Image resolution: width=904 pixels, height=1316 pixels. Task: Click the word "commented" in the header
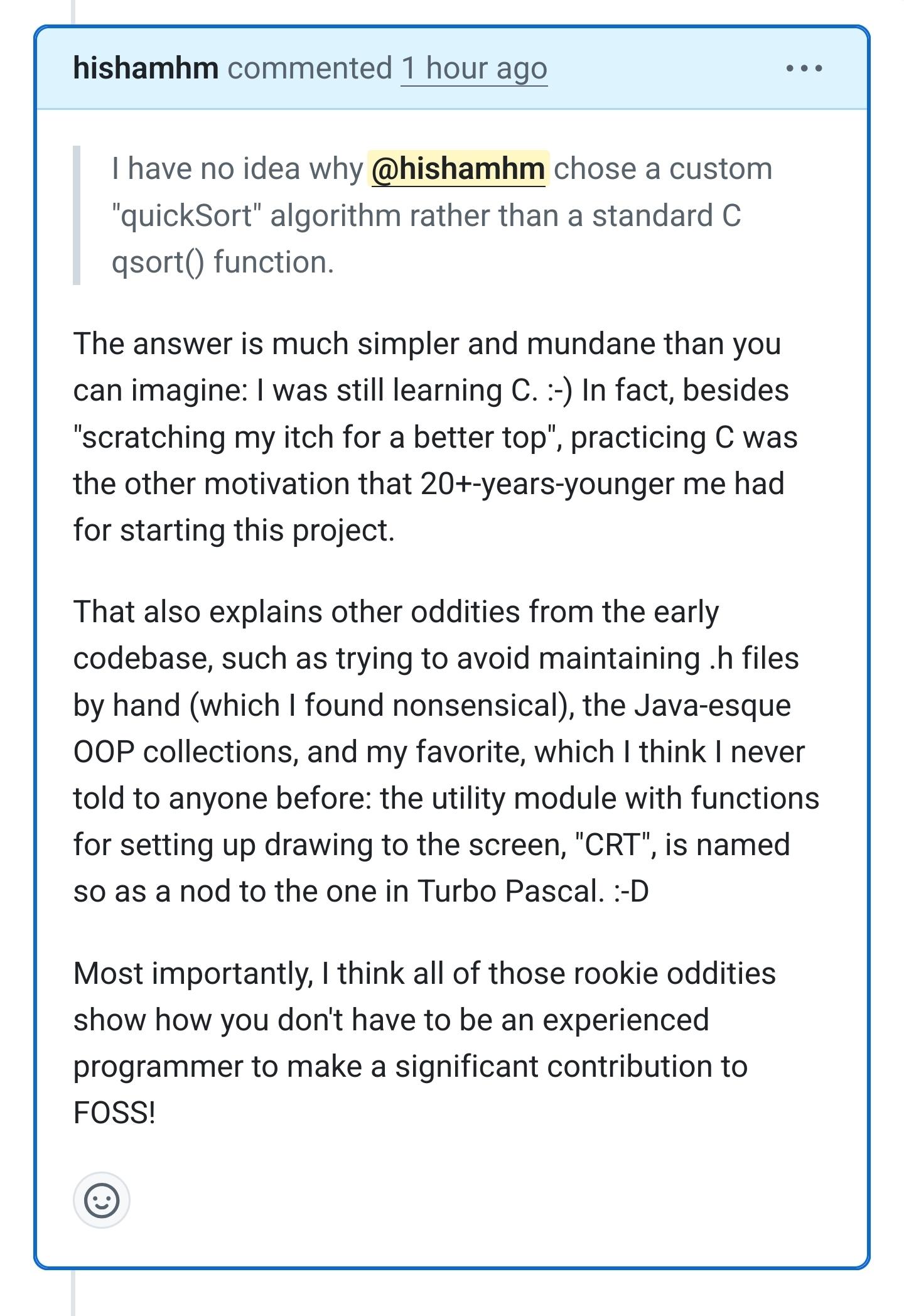(309, 68)
